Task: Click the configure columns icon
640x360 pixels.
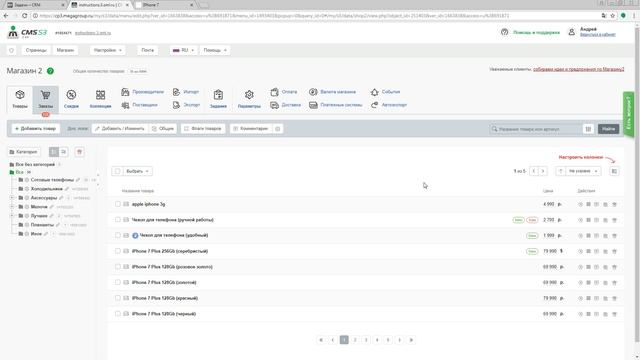Action: [614, 171]
